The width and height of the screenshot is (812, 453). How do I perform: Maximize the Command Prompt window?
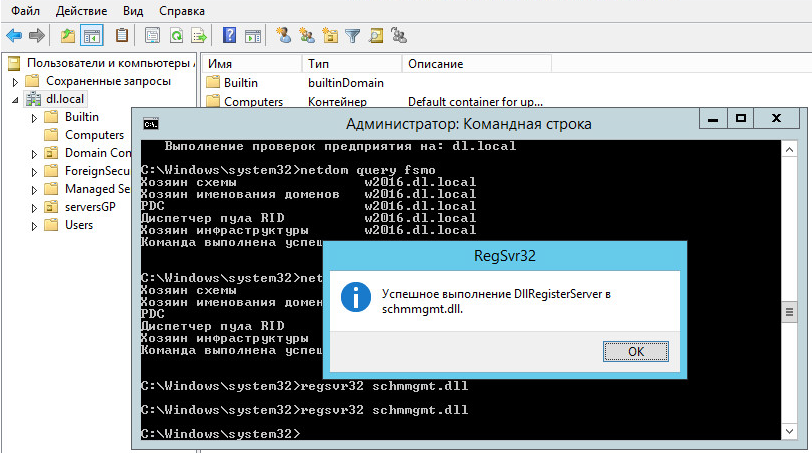pyautogui.click(x=741, y=118)
